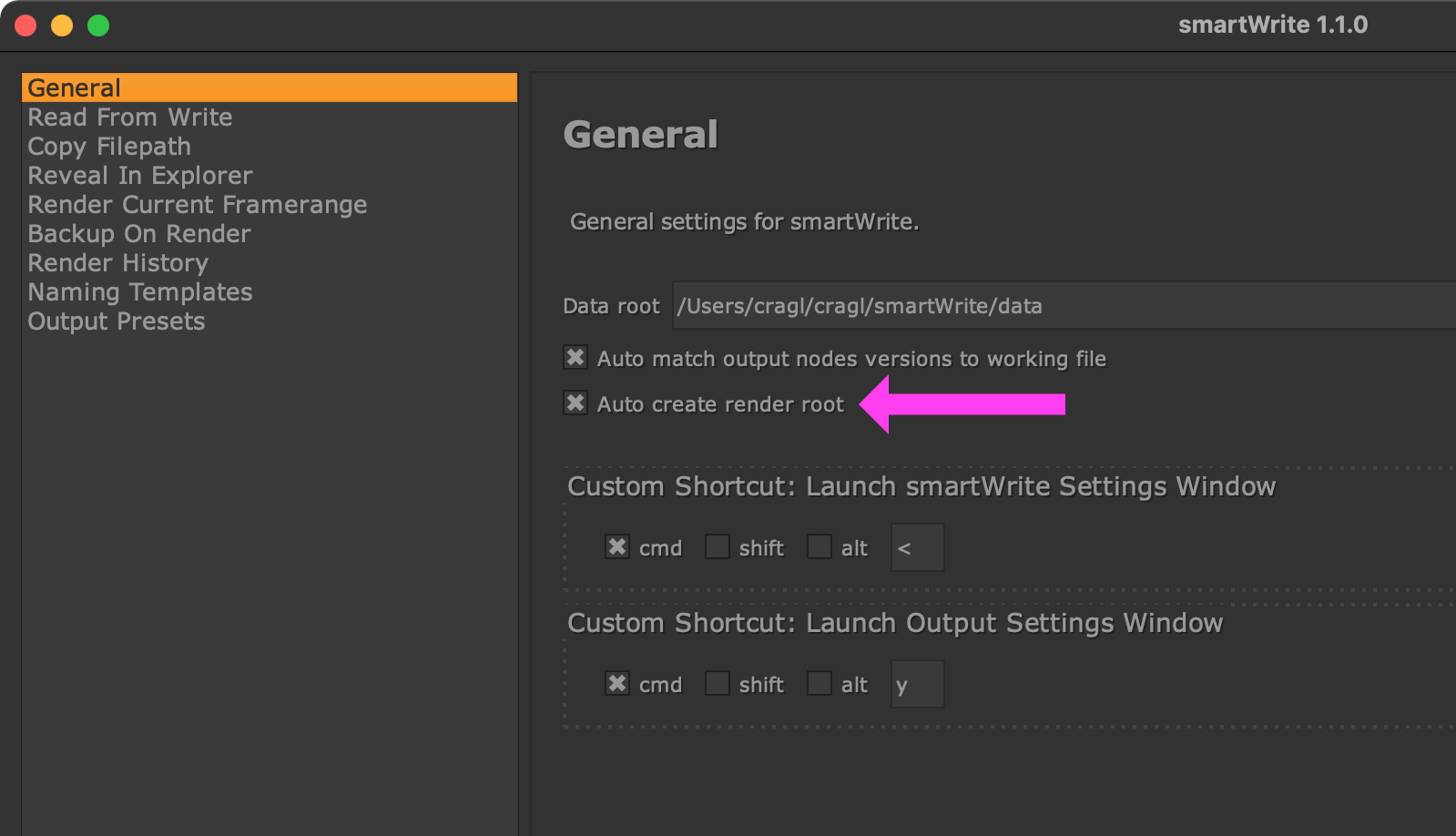Screen dimensions: 1456x836
Task: Open Backup On Render settings
Action: 138,234
